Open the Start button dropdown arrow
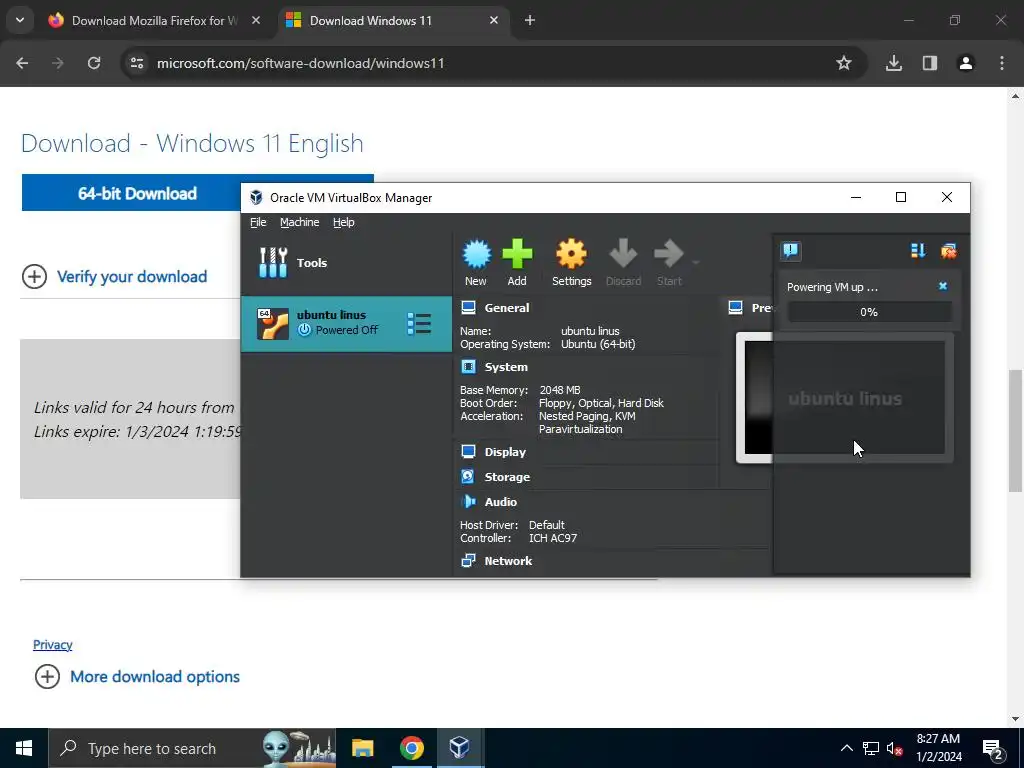Image resolution: width=1024 pixels, height=768 pixels. 696,263
